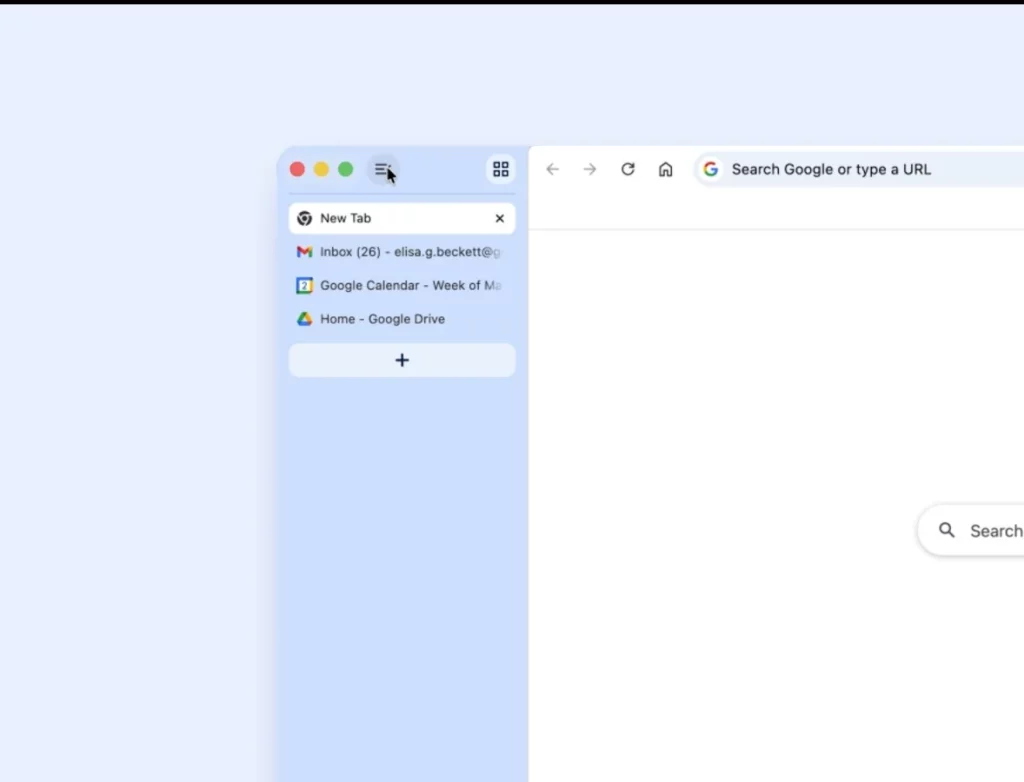Click the Google Calendar favicon
1024x782 pixels.
click(304, 285)
